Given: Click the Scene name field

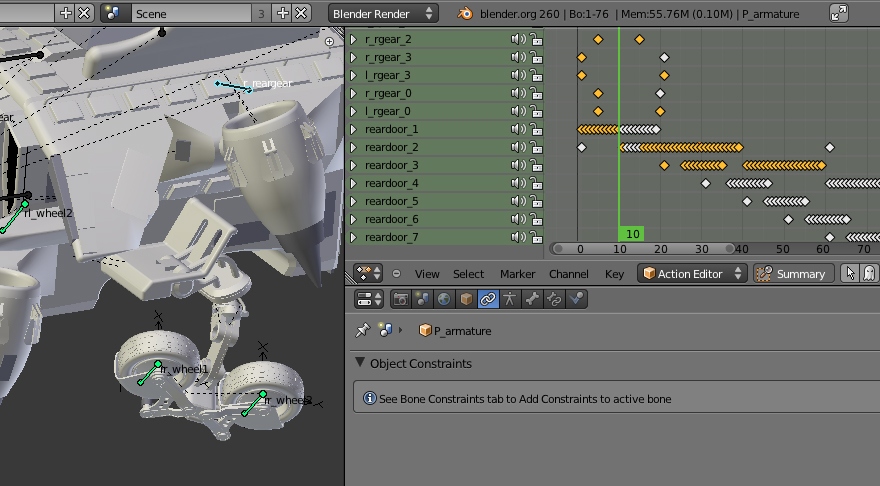Looking at the screenshot, I should pyautogui.click(x=192, y=13).
